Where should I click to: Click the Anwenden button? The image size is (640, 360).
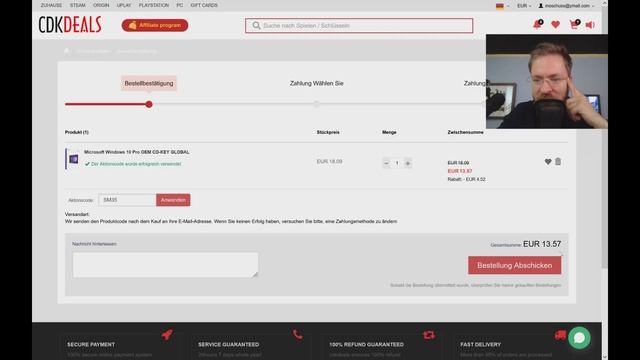click(x=173, y=200)
